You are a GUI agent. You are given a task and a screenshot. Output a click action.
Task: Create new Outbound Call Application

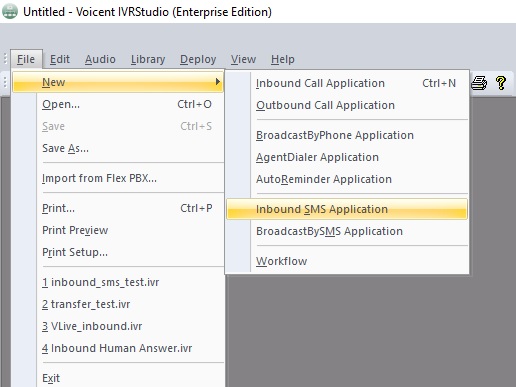click(x=347, y=105)
